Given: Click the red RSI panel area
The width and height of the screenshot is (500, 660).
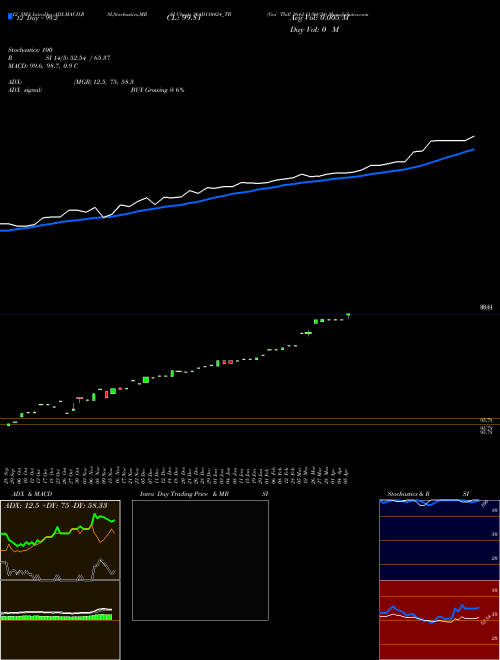Looking at the screenshot, I should point(439,620).
